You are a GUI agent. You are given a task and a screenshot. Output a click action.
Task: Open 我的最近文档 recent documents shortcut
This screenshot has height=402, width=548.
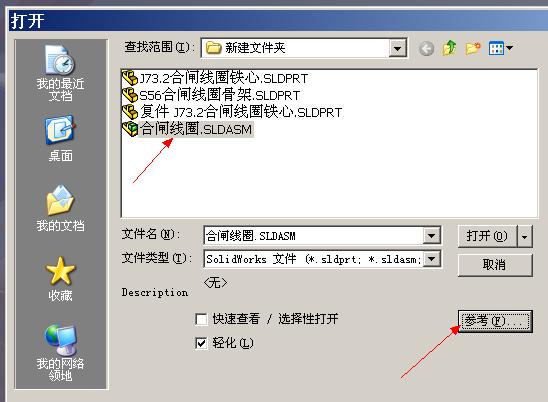60,73
